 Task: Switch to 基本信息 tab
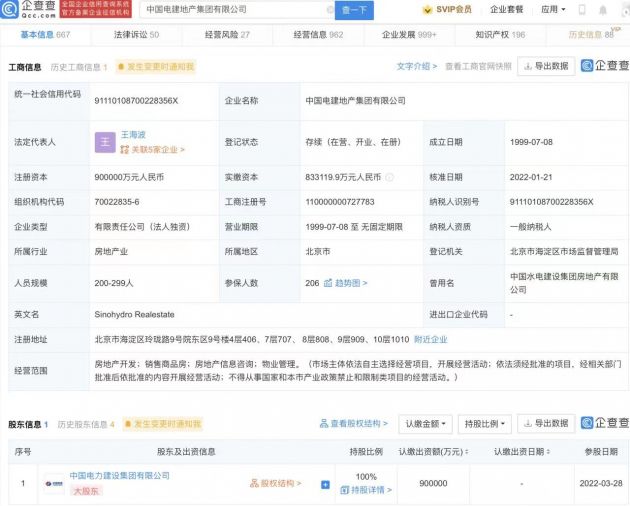click(x=45, y=35)
